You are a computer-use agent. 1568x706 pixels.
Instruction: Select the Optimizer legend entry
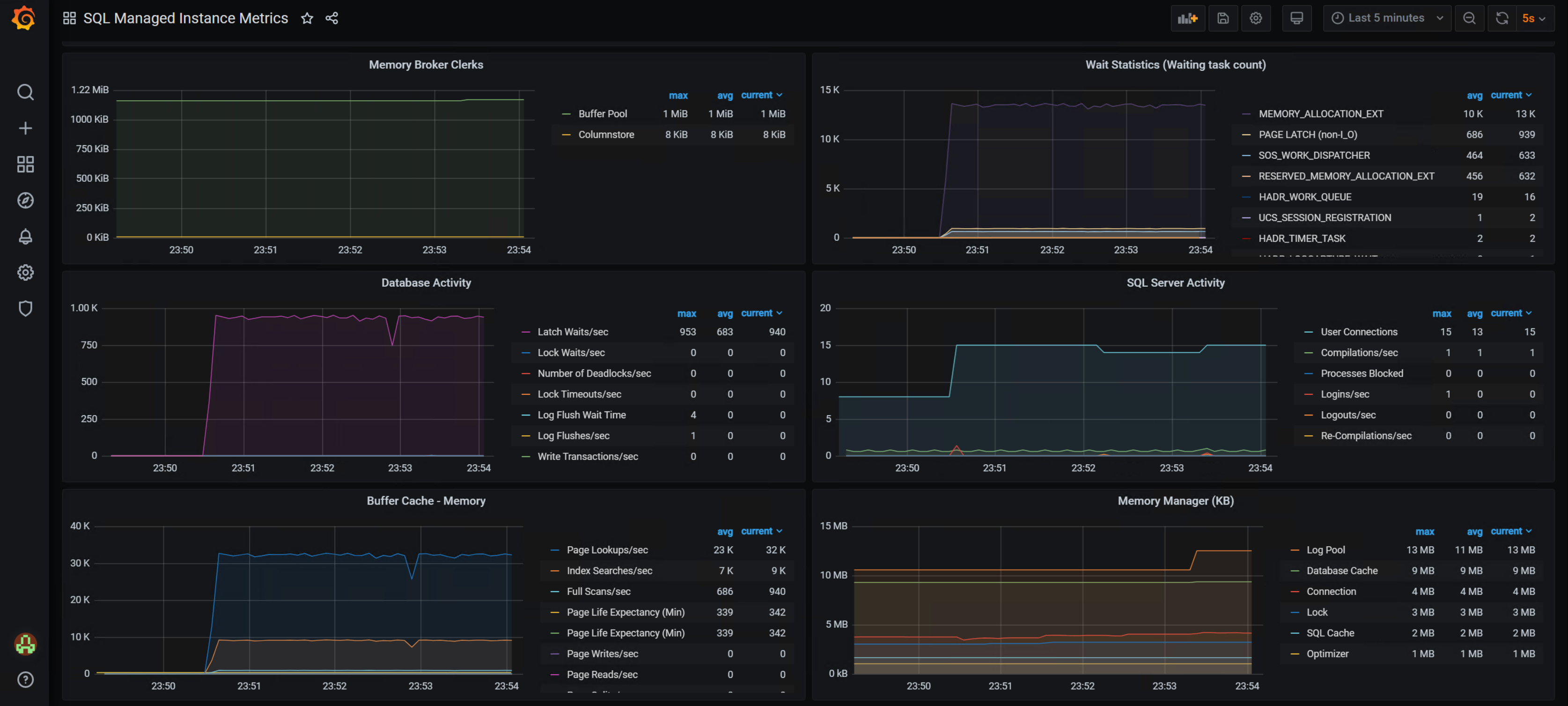click(x=1327, y=654)
